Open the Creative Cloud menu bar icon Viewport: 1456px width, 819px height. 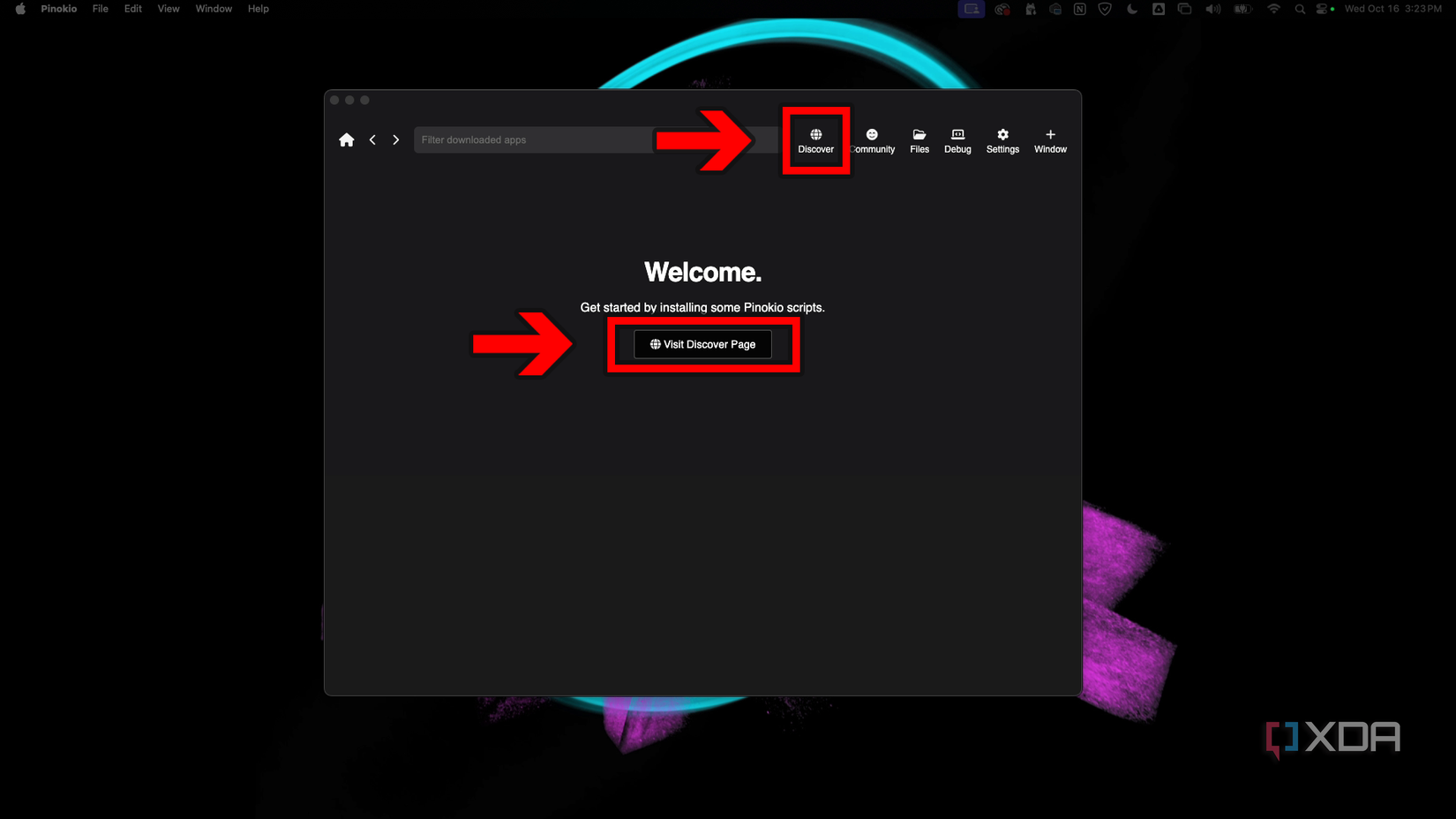pyautogui.click(x=1002, y=9)
